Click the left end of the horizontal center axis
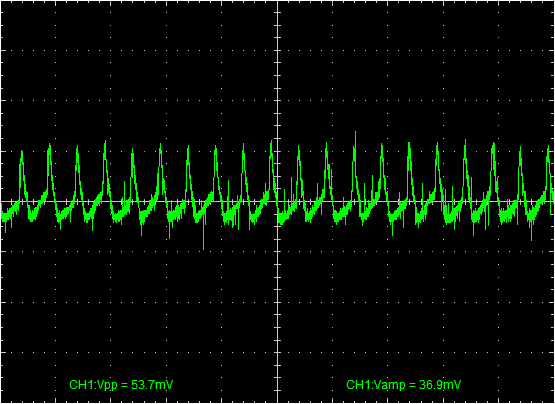 tap(2, 202)
